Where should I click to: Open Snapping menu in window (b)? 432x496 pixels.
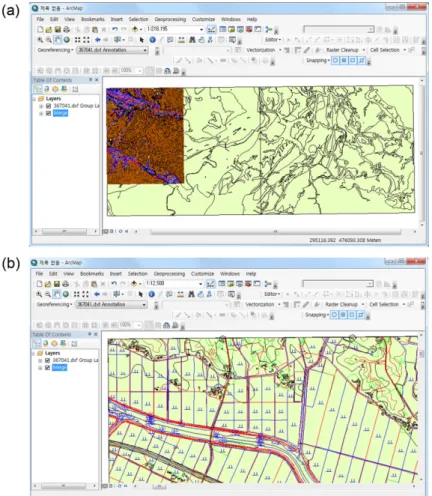(316, 315)
